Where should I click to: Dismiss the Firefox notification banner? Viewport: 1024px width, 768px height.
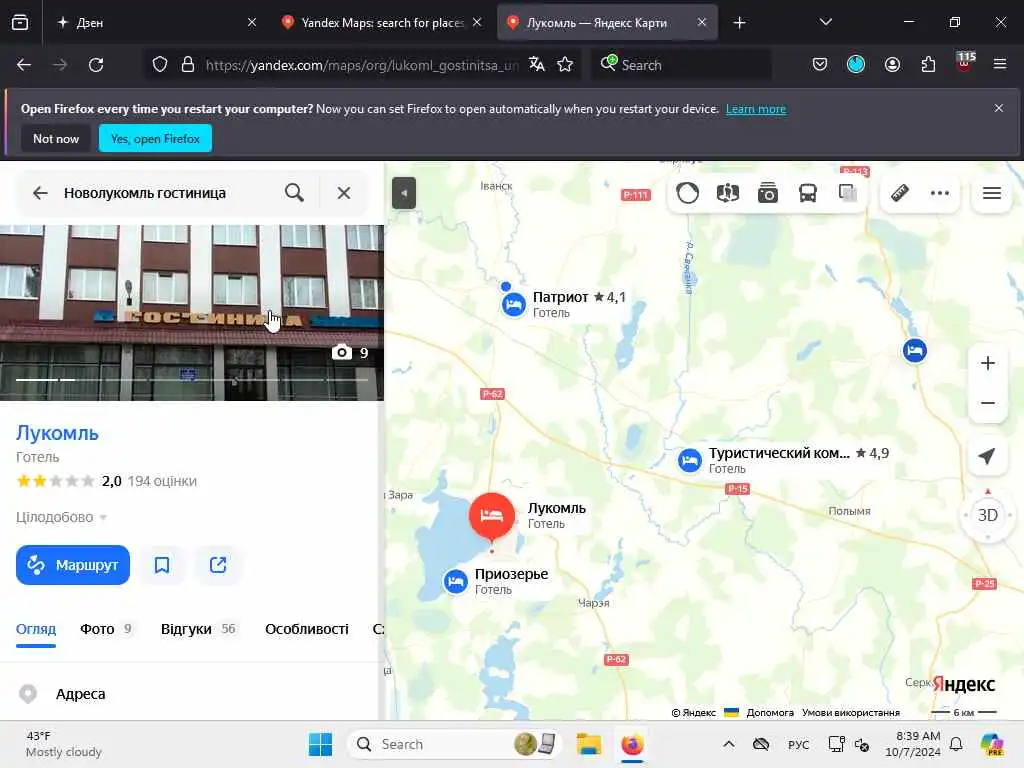coord(999,108)
